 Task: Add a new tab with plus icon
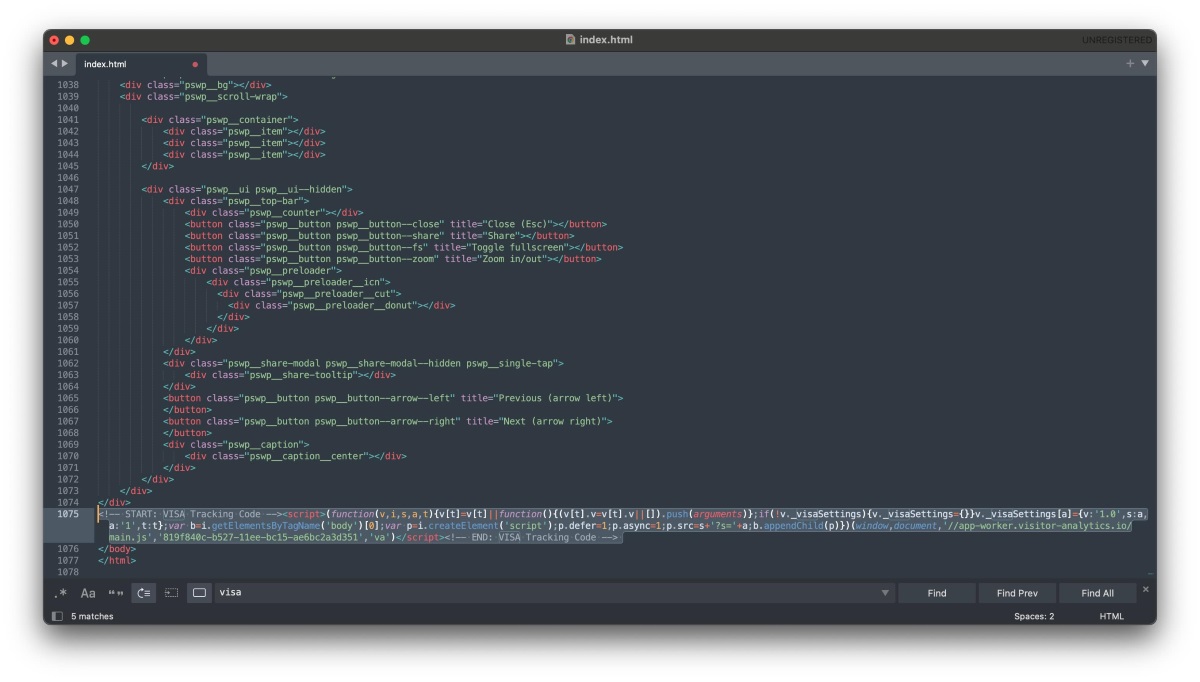[x=1130, y=63]
